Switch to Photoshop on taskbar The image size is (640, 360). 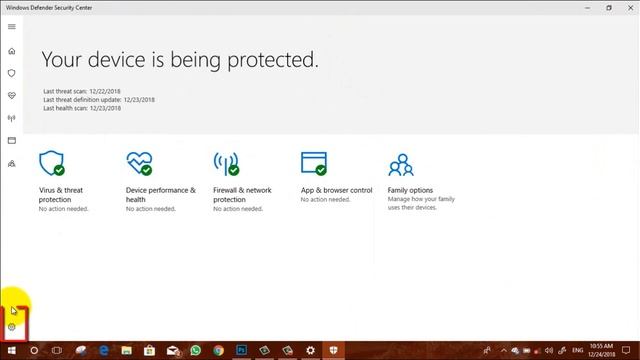tap(242, 351)
